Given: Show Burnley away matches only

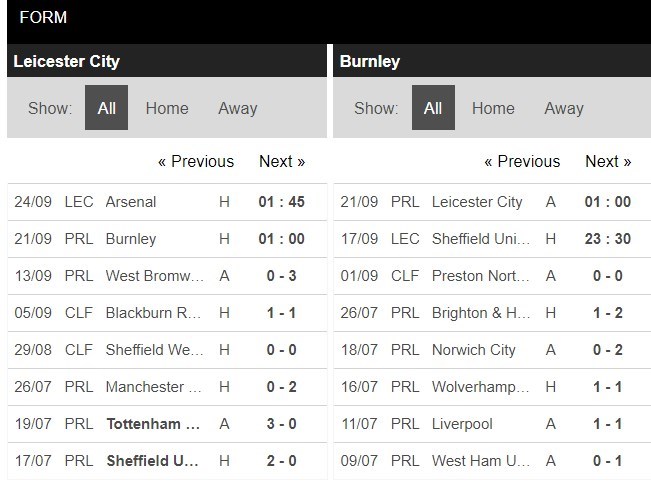Looking at the screenshot, I should click(564, 108).
